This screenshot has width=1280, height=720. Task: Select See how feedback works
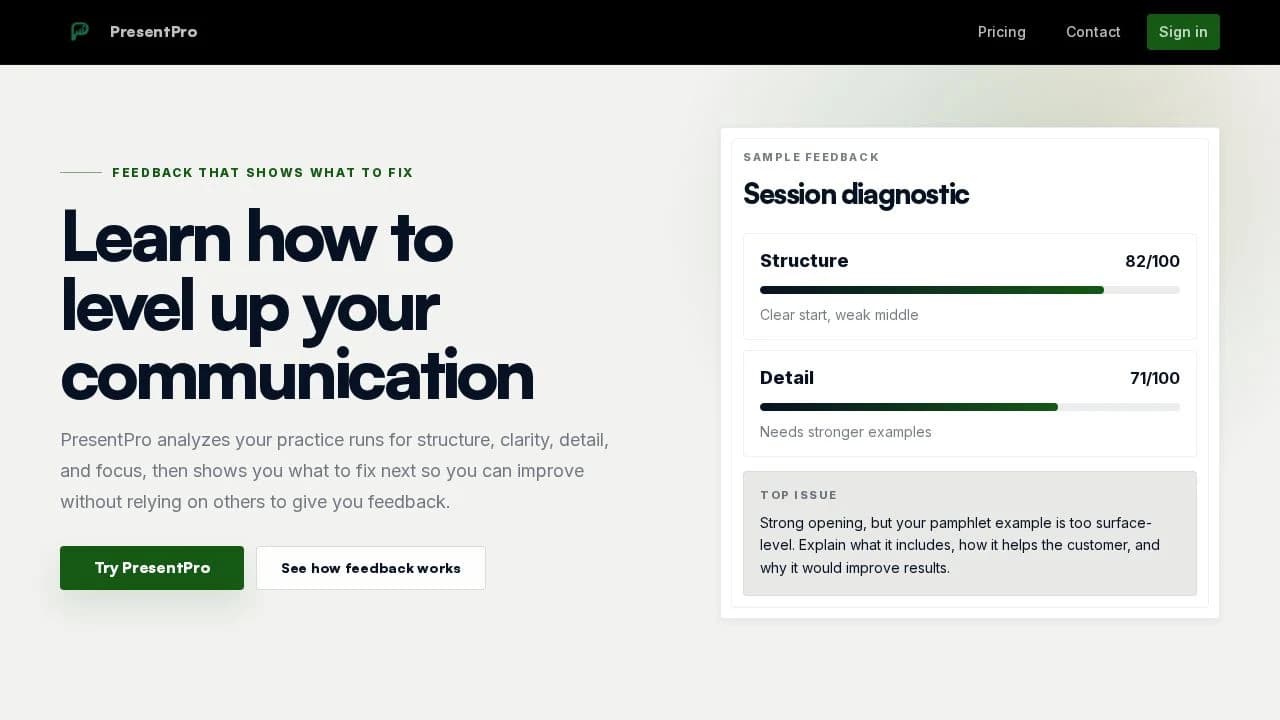click(x=371, y=568)
